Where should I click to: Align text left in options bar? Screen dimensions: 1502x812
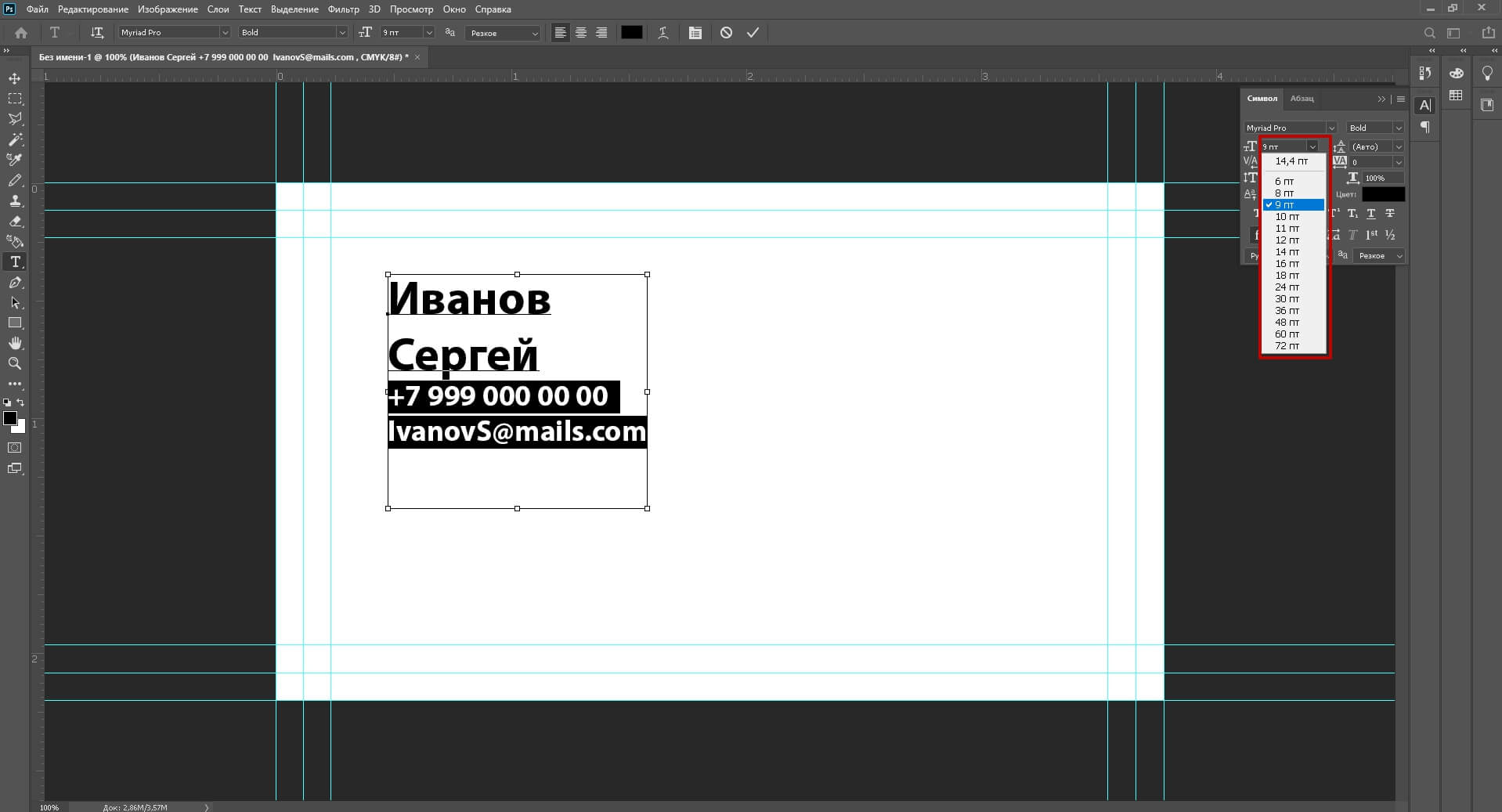pyautogui.click(x=560, y=33)
